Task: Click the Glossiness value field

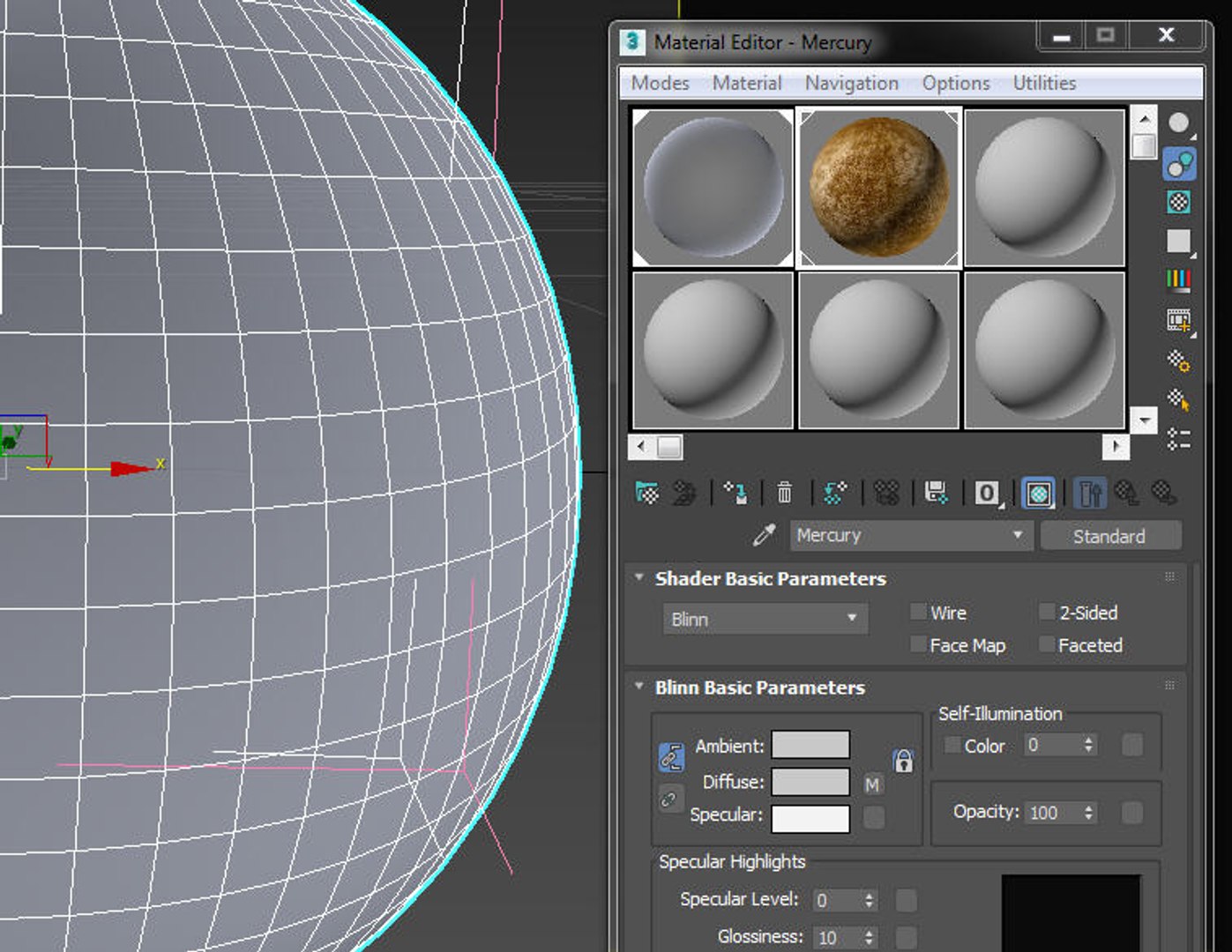Action: [834, 937]
